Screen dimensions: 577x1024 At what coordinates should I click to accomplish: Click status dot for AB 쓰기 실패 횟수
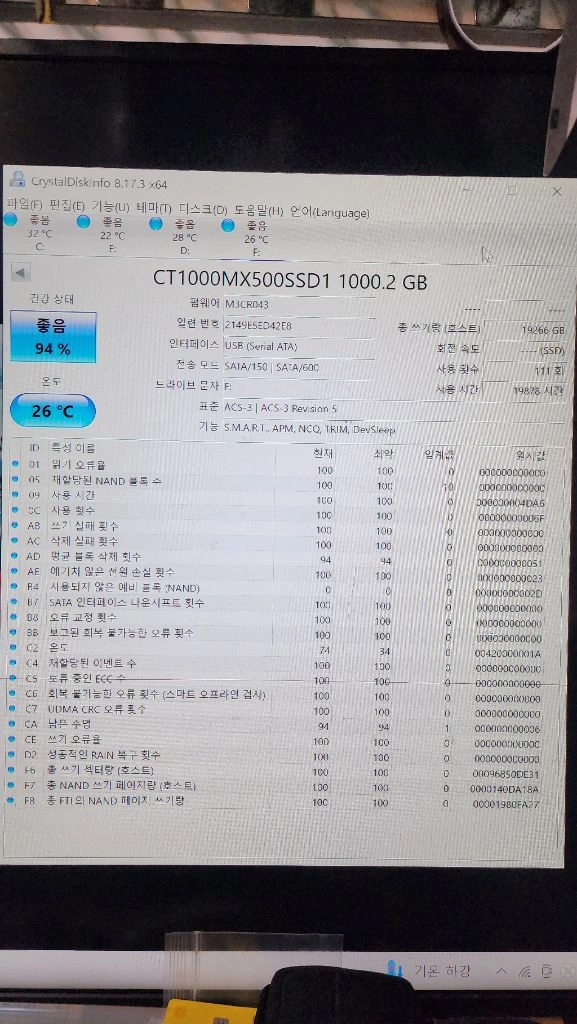pyautogui.click(x=15, y=525)
